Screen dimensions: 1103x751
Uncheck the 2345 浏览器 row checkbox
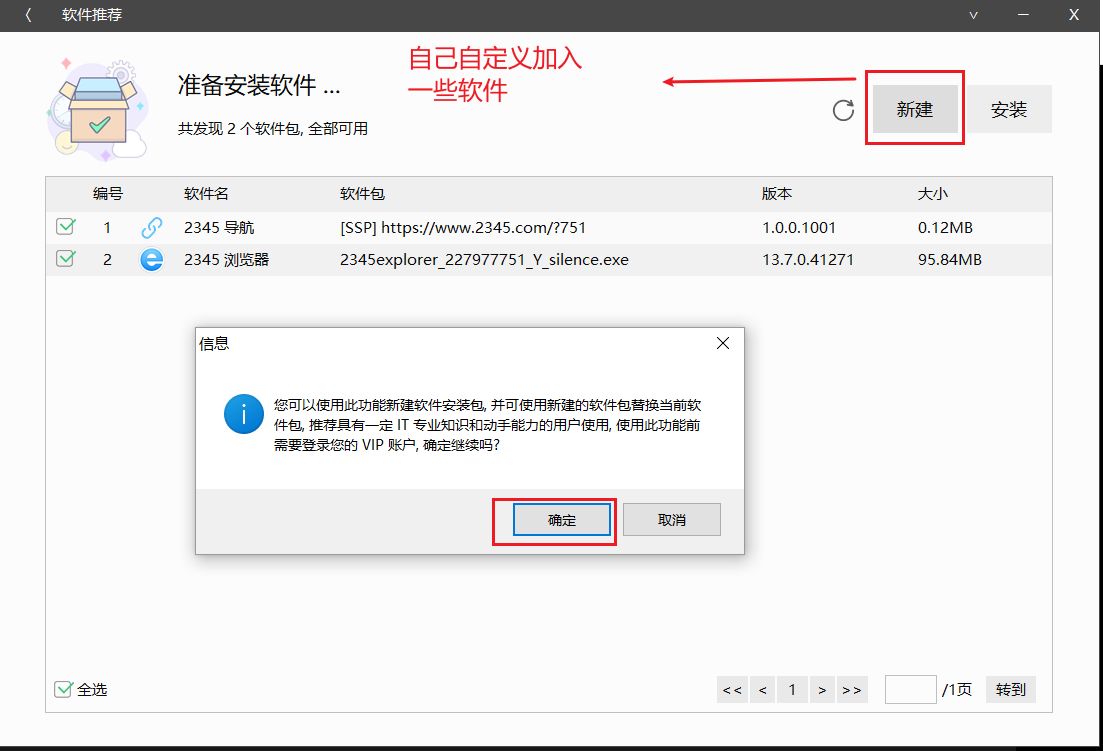pos(65,260)
